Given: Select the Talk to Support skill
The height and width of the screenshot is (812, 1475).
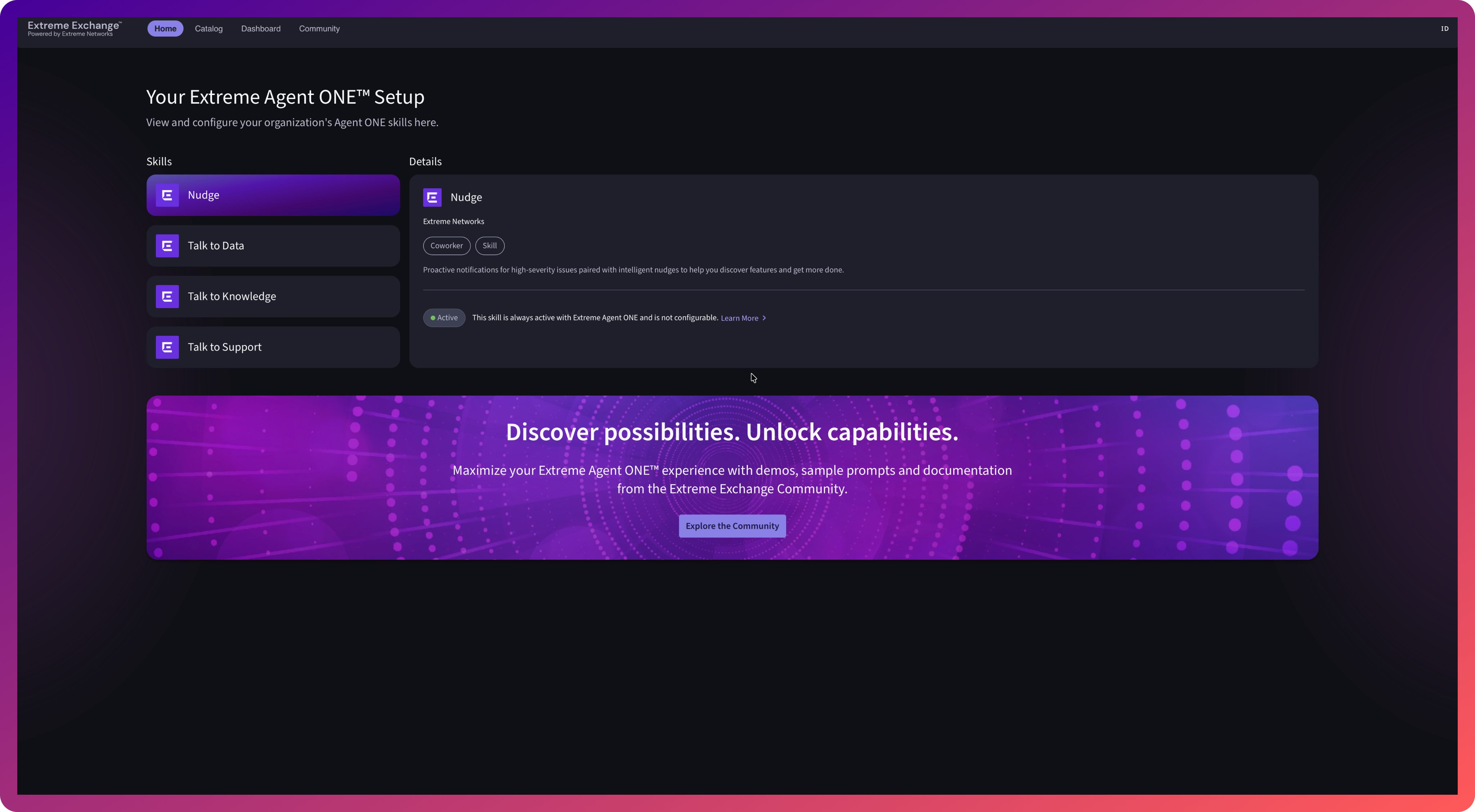Looking at the screenshot, I should click(x=273, y=347).
